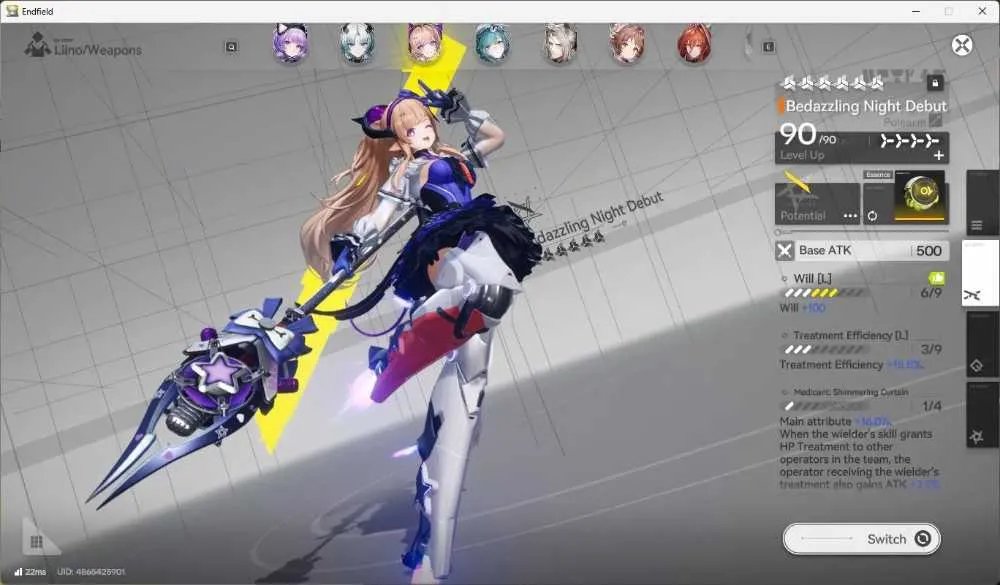Click the Base ATK value 500
Screen dimensions: 1000x585
point(929,251)
